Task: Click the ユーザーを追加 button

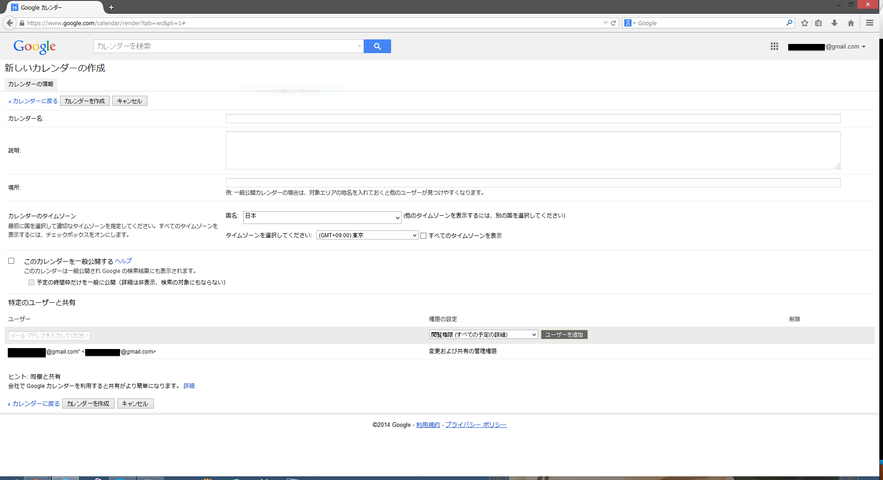Action: click(564, 335)
